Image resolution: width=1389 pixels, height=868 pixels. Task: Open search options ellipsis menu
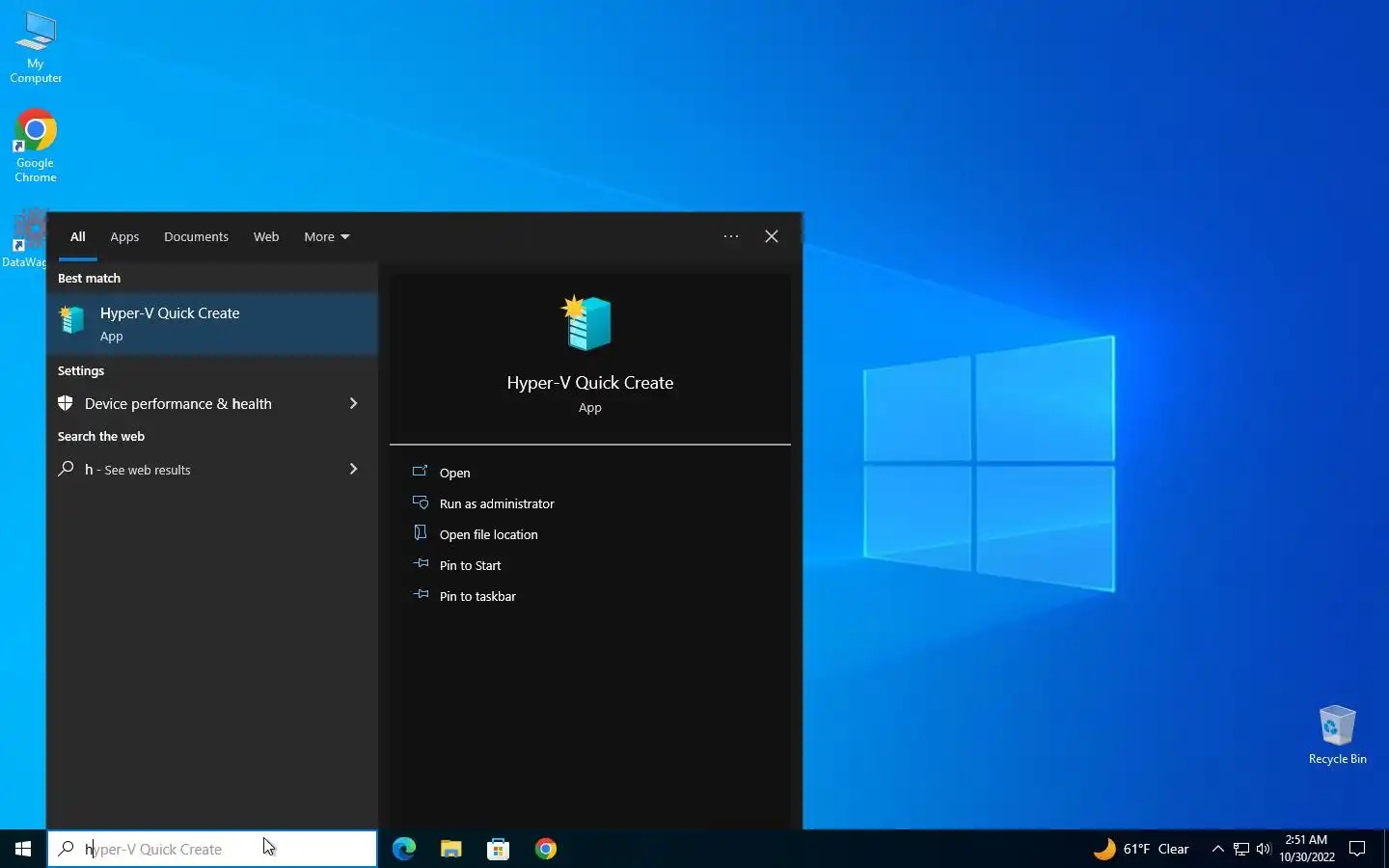coord(731,236)
